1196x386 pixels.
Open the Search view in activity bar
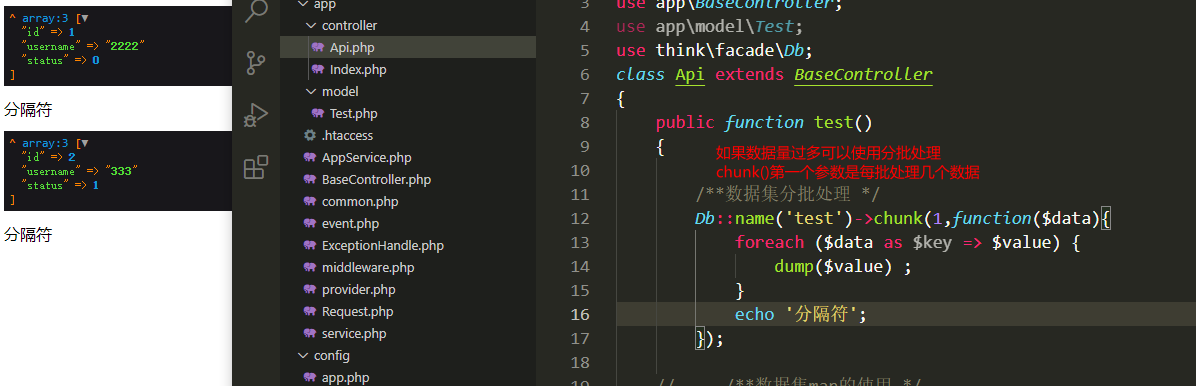point(256,9)
